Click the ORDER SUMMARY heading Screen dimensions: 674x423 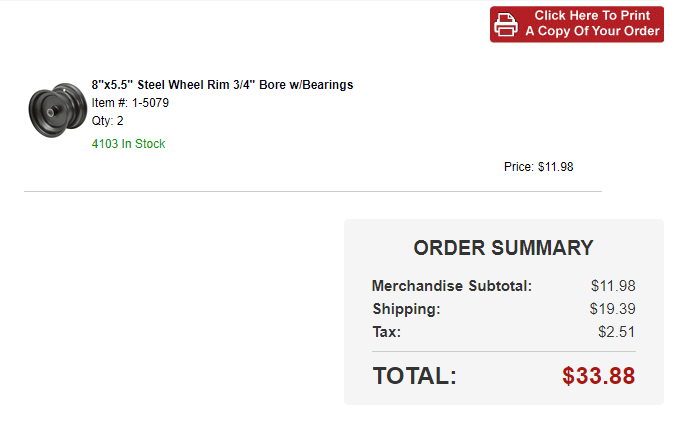(503, 248)
